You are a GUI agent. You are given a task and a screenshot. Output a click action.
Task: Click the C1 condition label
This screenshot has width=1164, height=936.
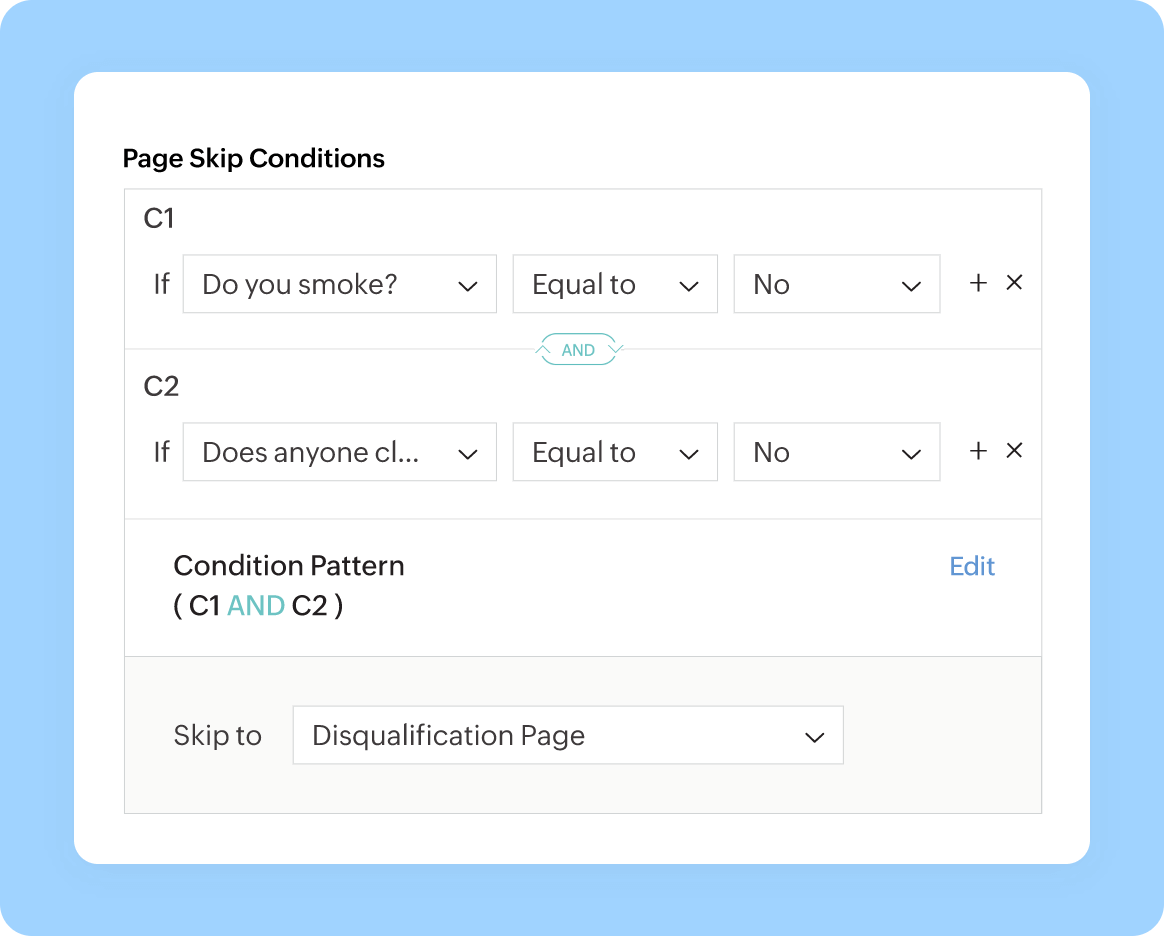coord(160,218)
